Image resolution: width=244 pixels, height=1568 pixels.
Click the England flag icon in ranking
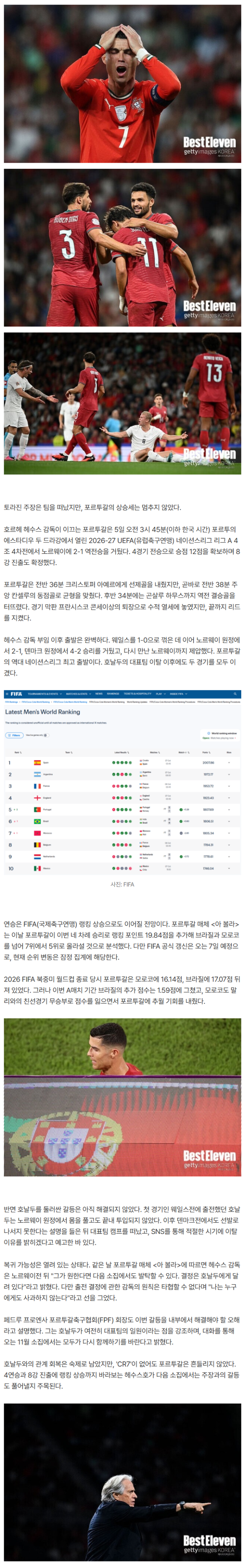(x=37, y=797)
